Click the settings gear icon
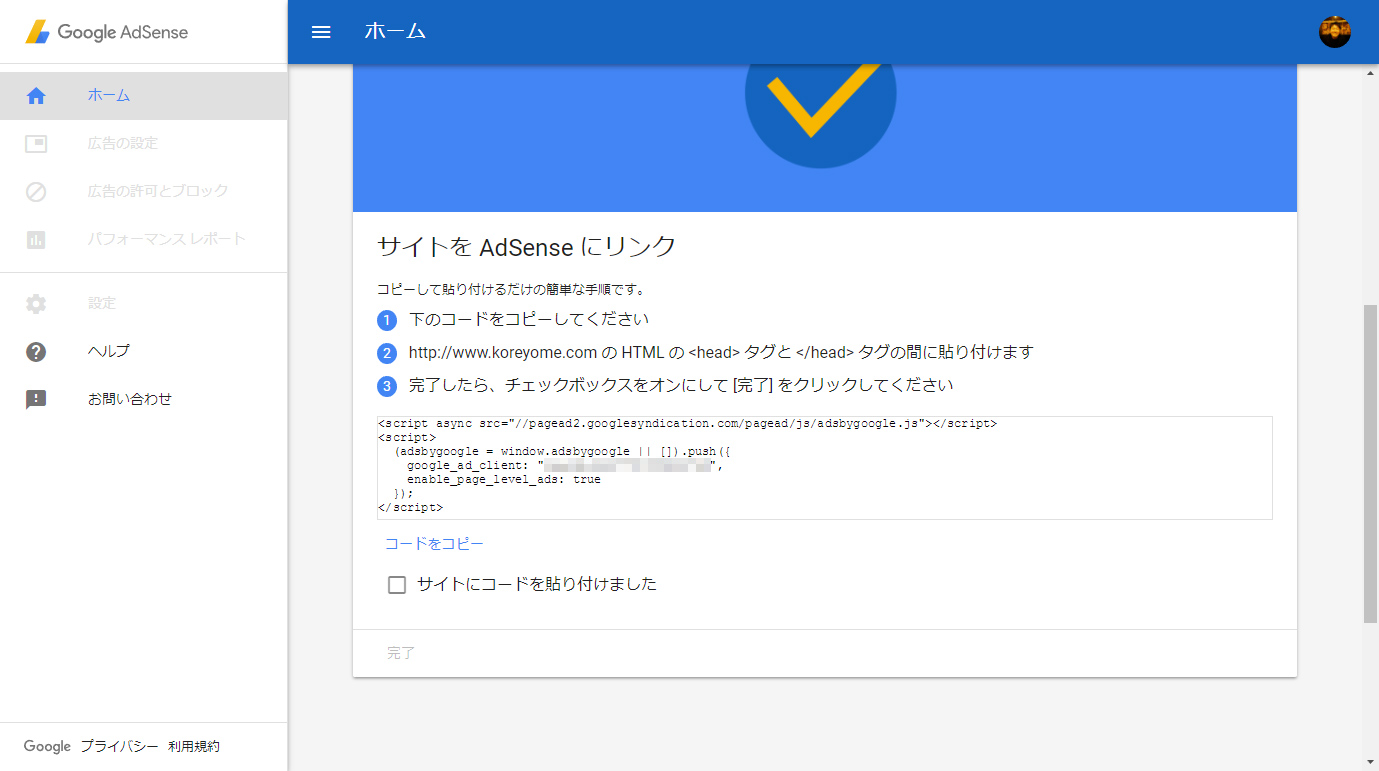The height and width of the screenshot is (771, 1379). (36, 304)
